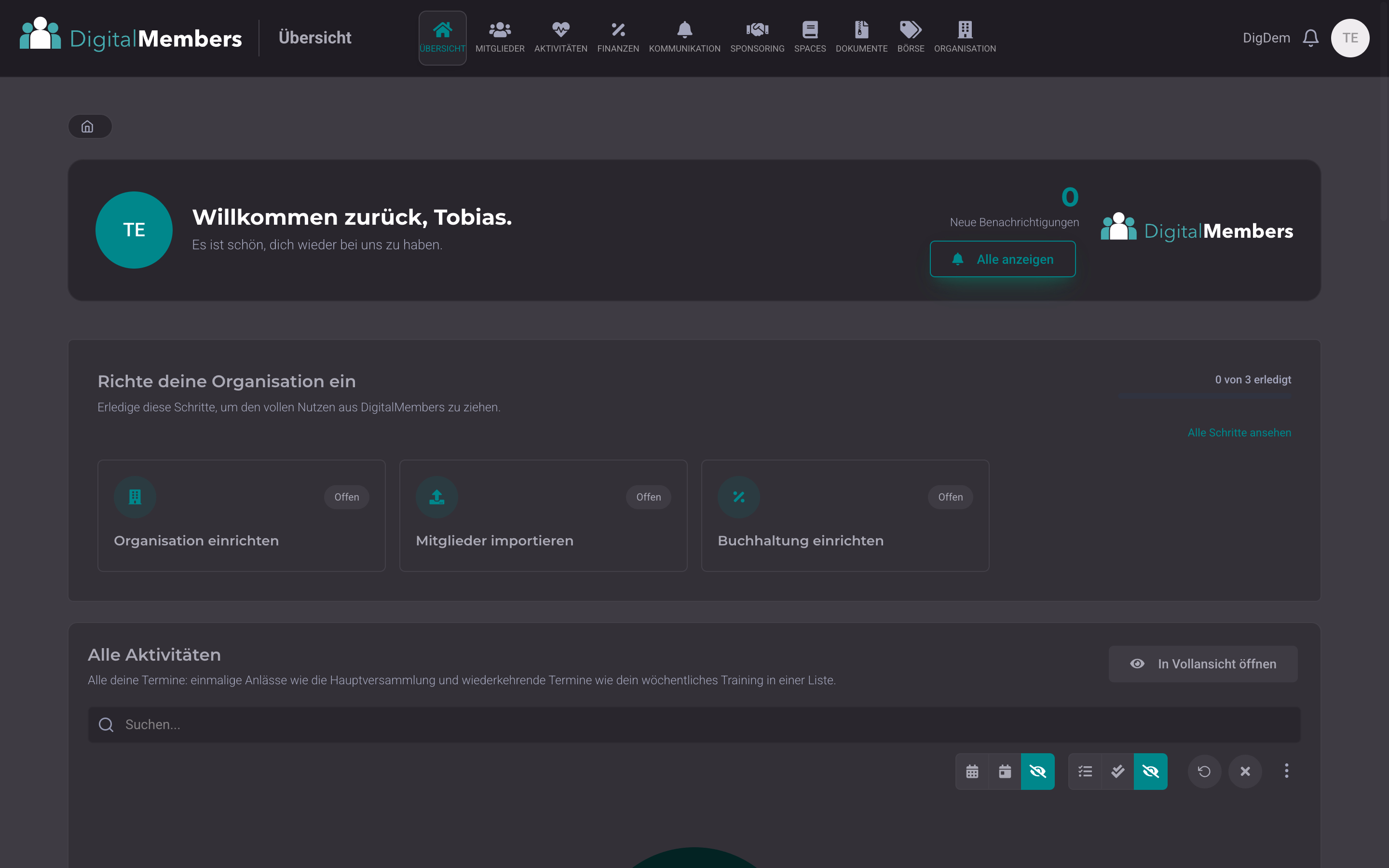Click the home breadcrumb icon
This screenshot has height=868, width=1389.
[87, 126]
